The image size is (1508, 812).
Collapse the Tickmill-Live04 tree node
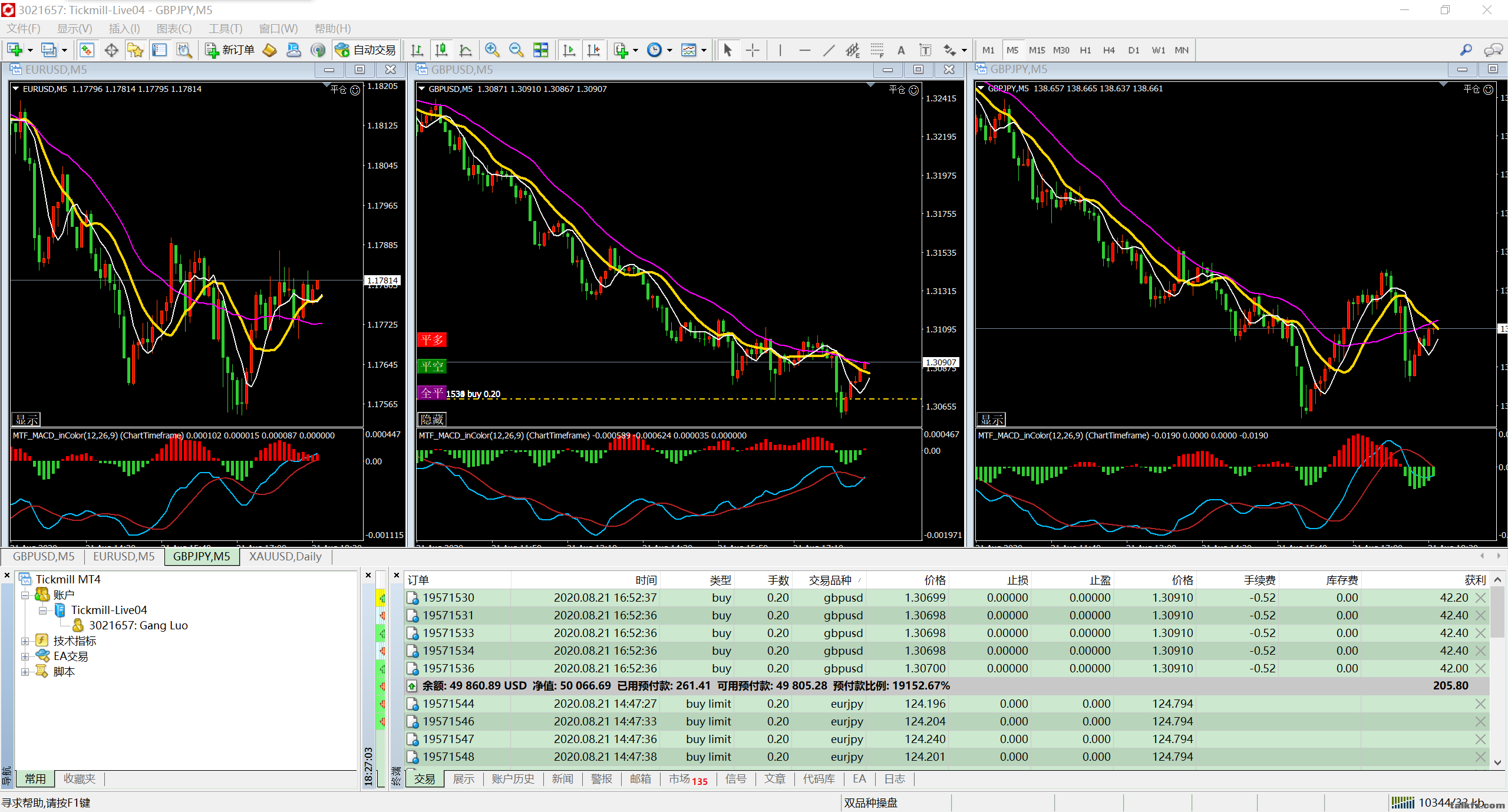pyautogui.click(x=42, y=610)
